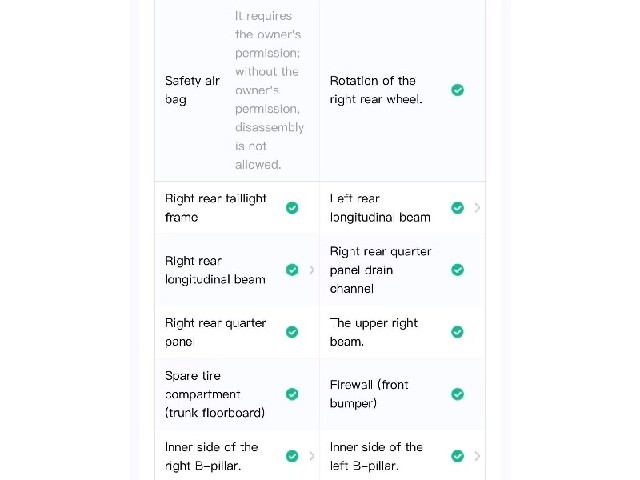Viewport: 640px width, 480px height.
Task: Click green check for Spare tire compartment
Action: (x=292, y=394)
